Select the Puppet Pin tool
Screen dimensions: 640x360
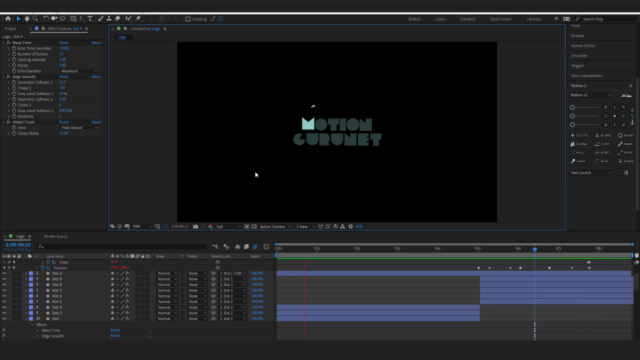pos(138,19)
